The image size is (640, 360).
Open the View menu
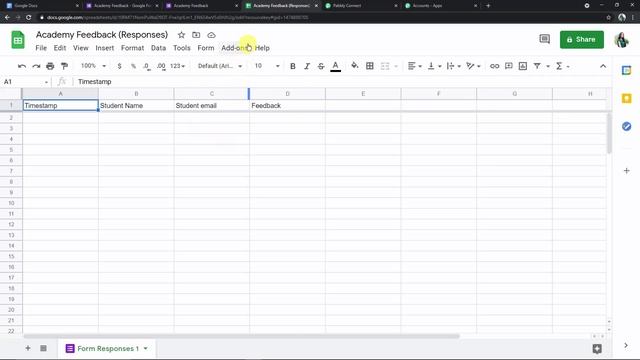click(81, 48)
